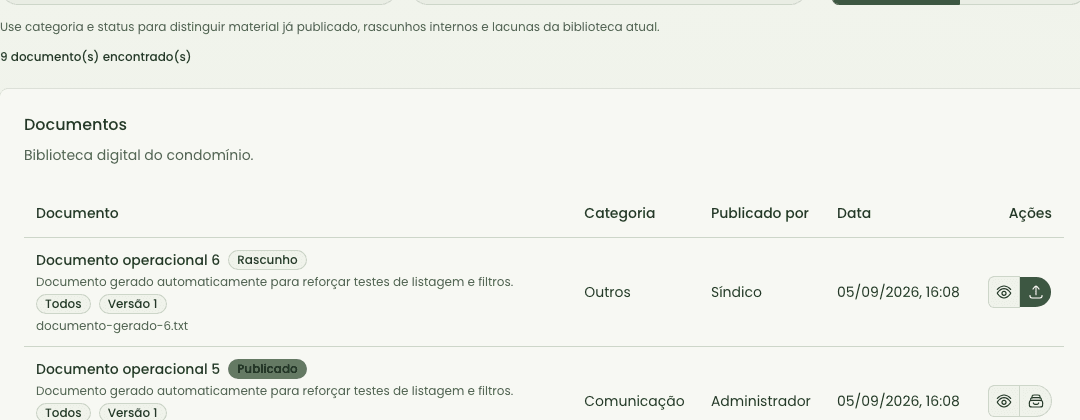View Documento operacional 6 with eye icon
This screenshot has width=1080, height=420.
1004,292
